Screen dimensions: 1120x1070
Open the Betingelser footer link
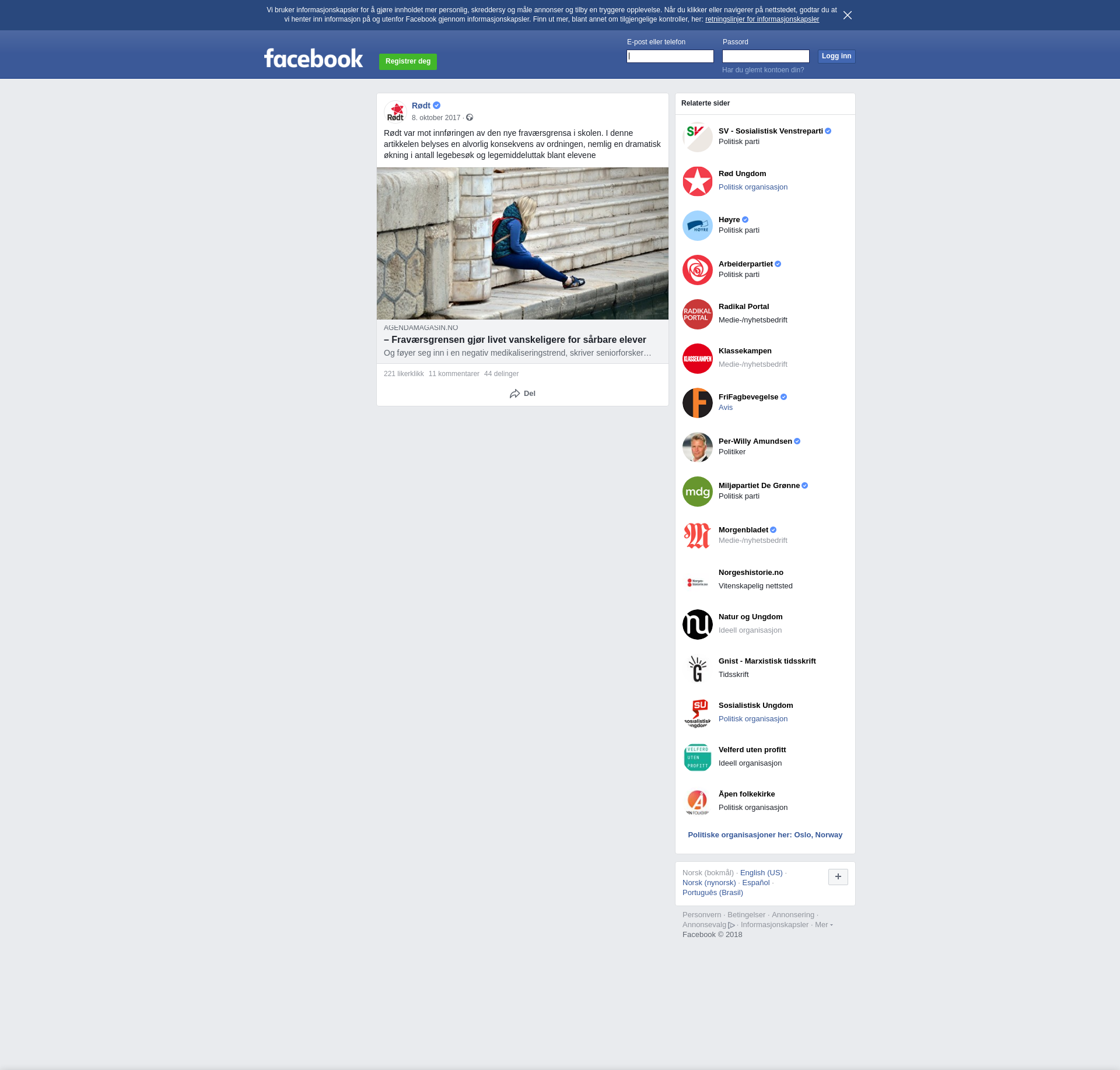coord(746,915)
